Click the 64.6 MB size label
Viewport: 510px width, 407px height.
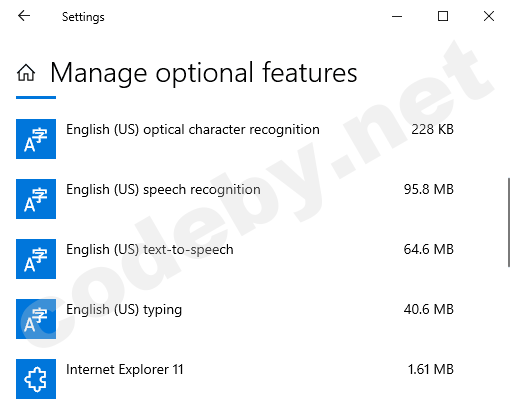429,249
